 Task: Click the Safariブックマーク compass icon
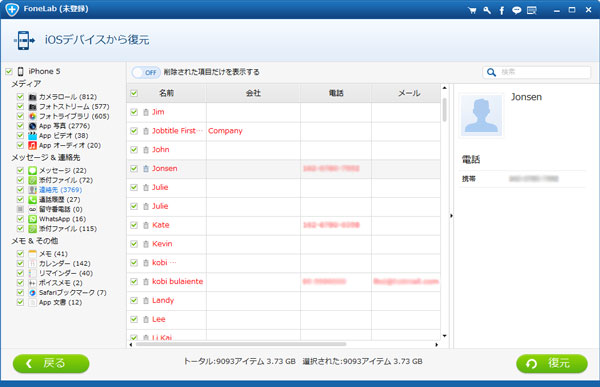coord(33,292)
